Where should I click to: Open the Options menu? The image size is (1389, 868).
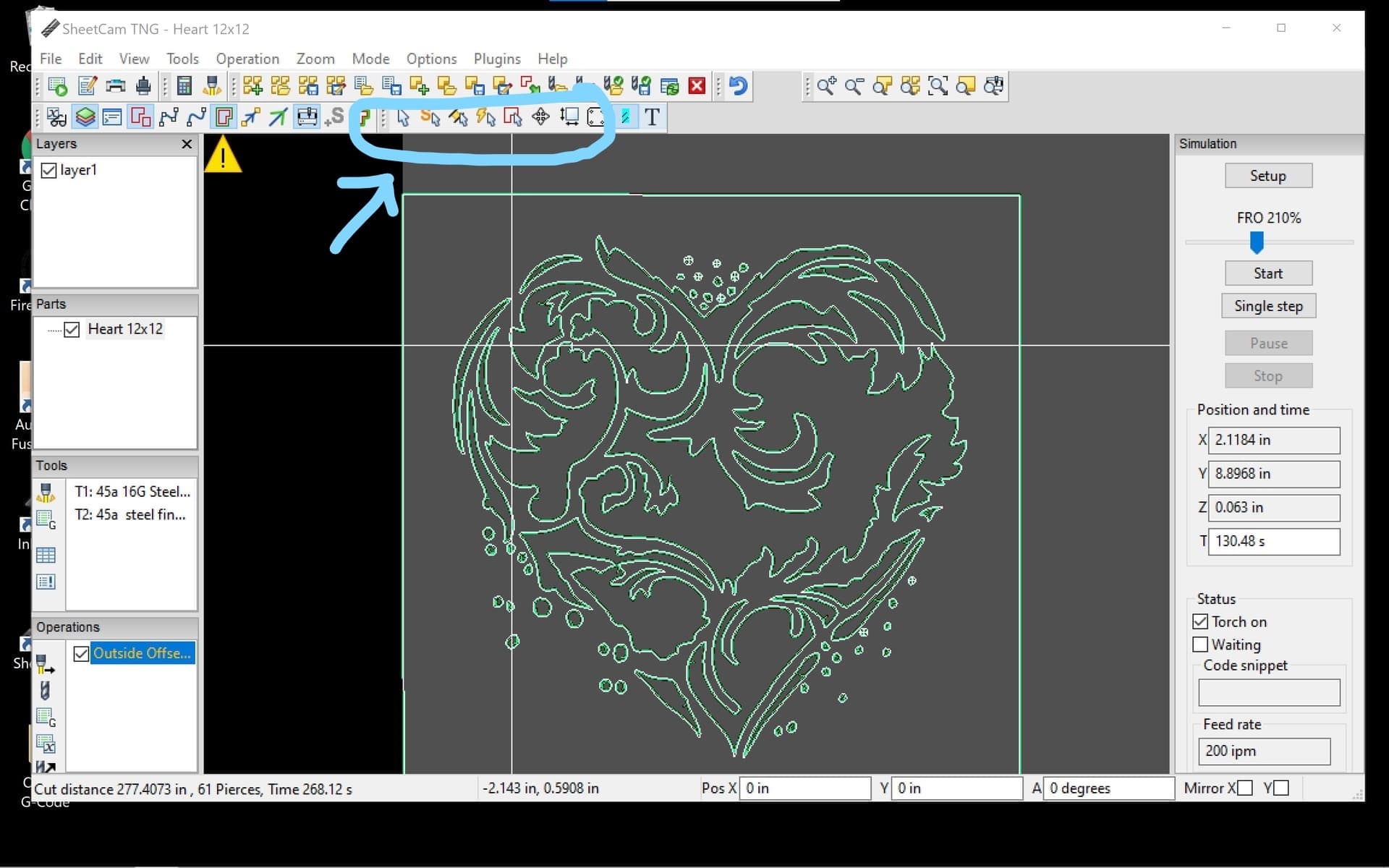tap(431, 59)
